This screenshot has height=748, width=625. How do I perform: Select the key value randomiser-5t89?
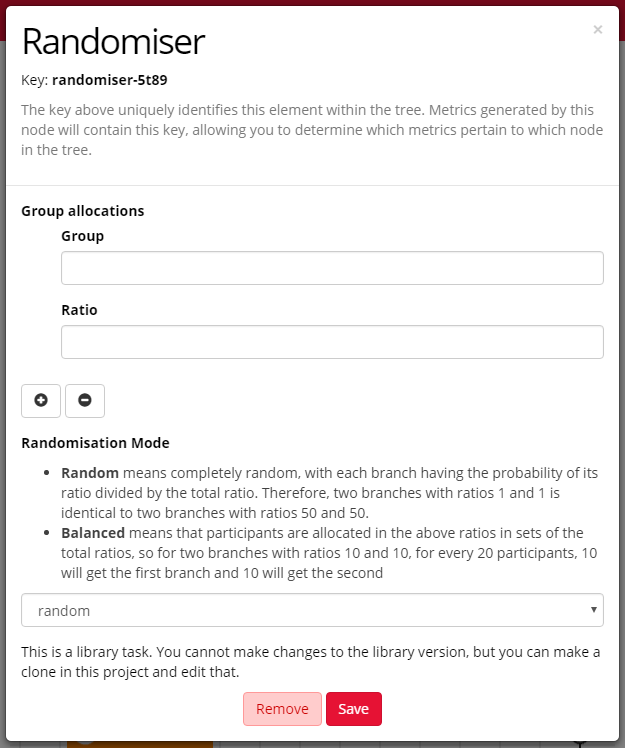[116, 79]
